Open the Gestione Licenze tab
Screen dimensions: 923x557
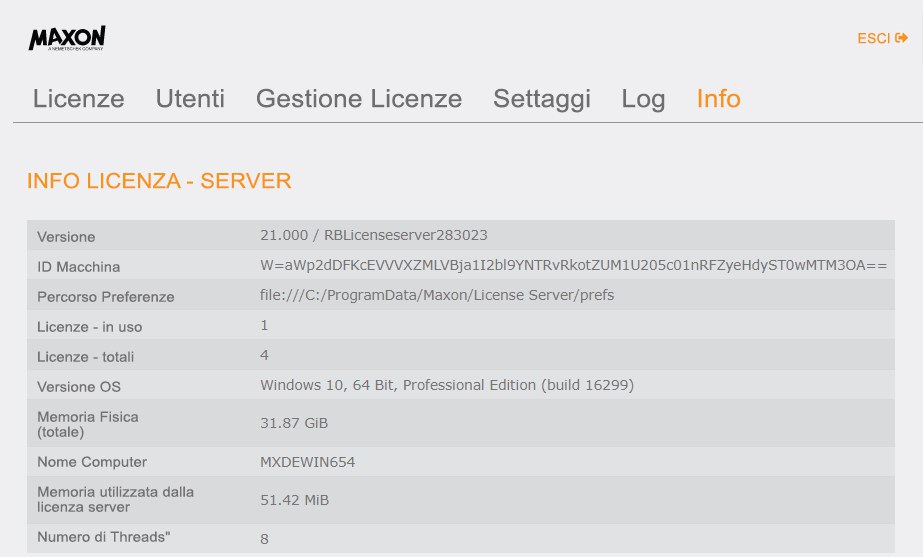point(359,98)
